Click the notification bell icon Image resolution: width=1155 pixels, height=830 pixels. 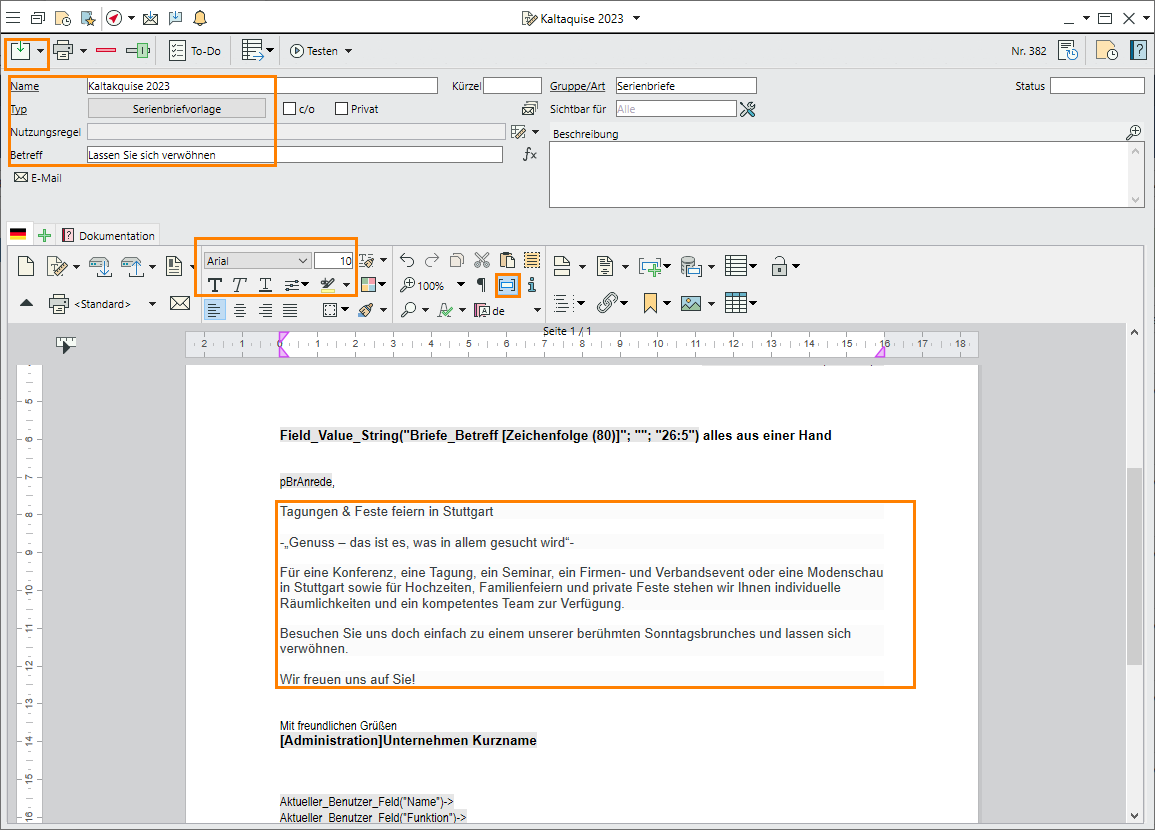(200, 18)
